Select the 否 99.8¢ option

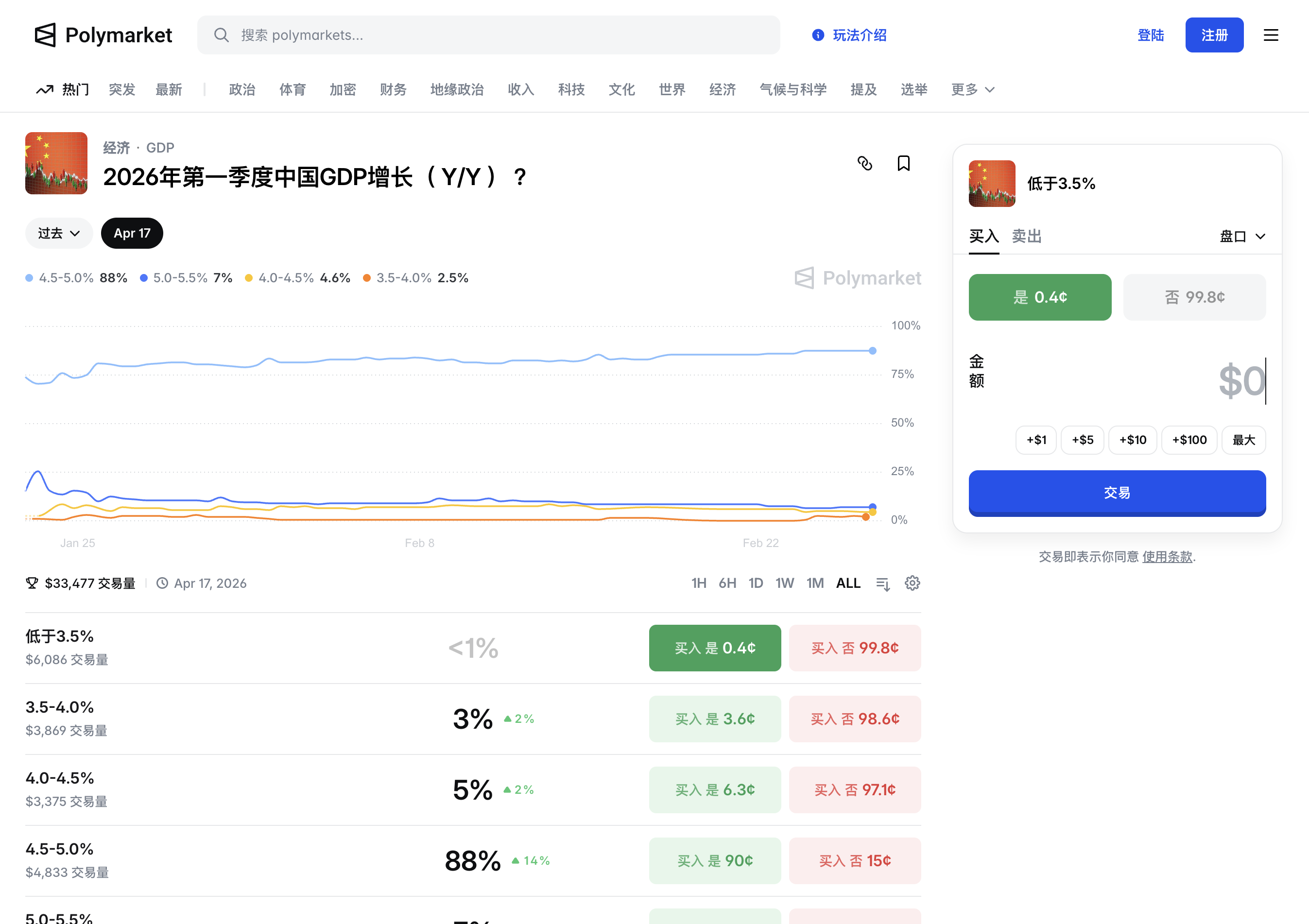(1194, 297)
